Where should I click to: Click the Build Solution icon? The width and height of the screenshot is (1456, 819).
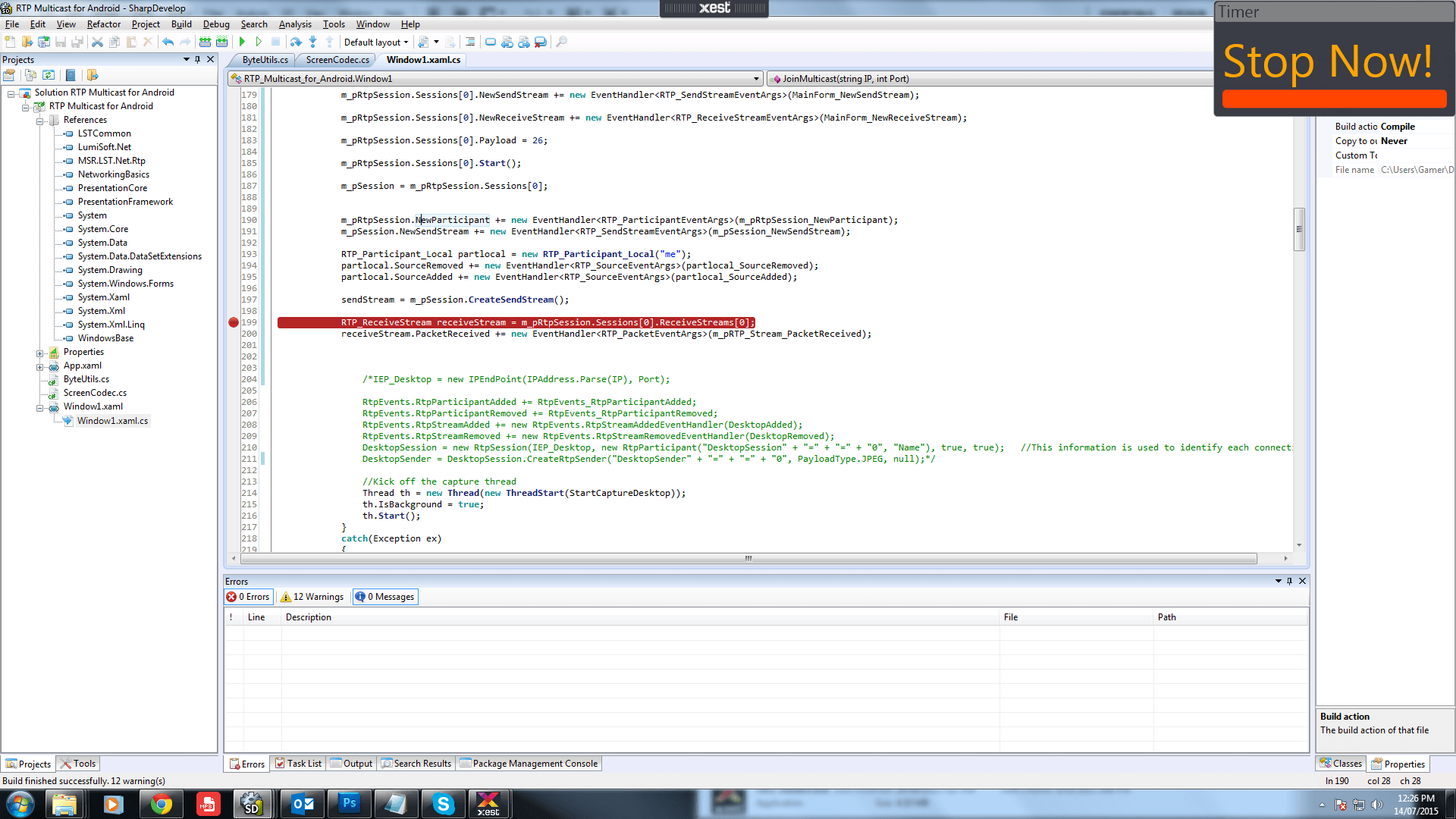pyautogui.click(x=205, y=42)
